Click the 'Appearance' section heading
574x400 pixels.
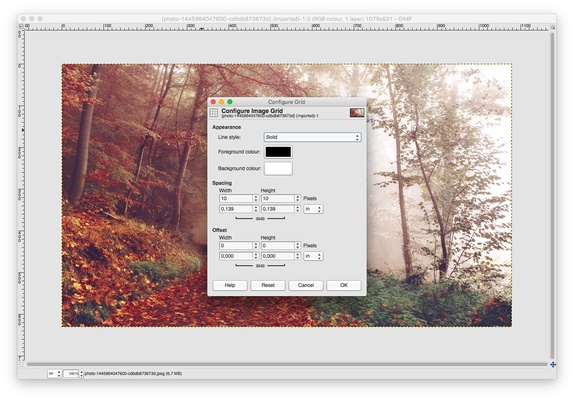pyautogui.click(x=227, y=127)
